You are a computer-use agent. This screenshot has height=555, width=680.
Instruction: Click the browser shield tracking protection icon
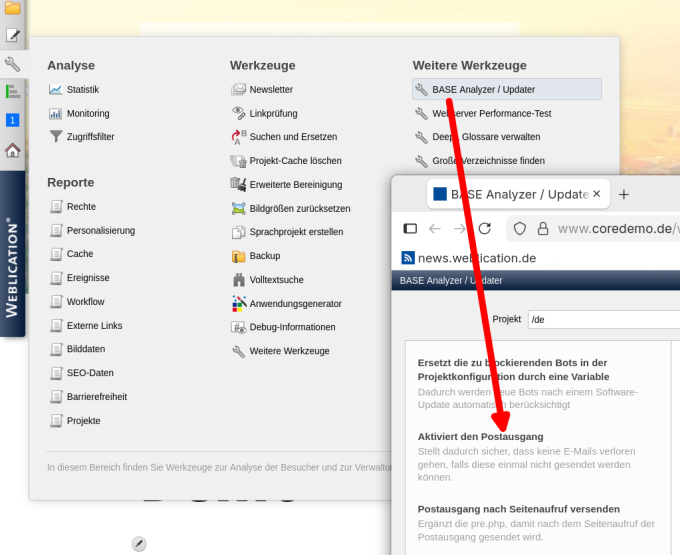(x=519, y=229)
